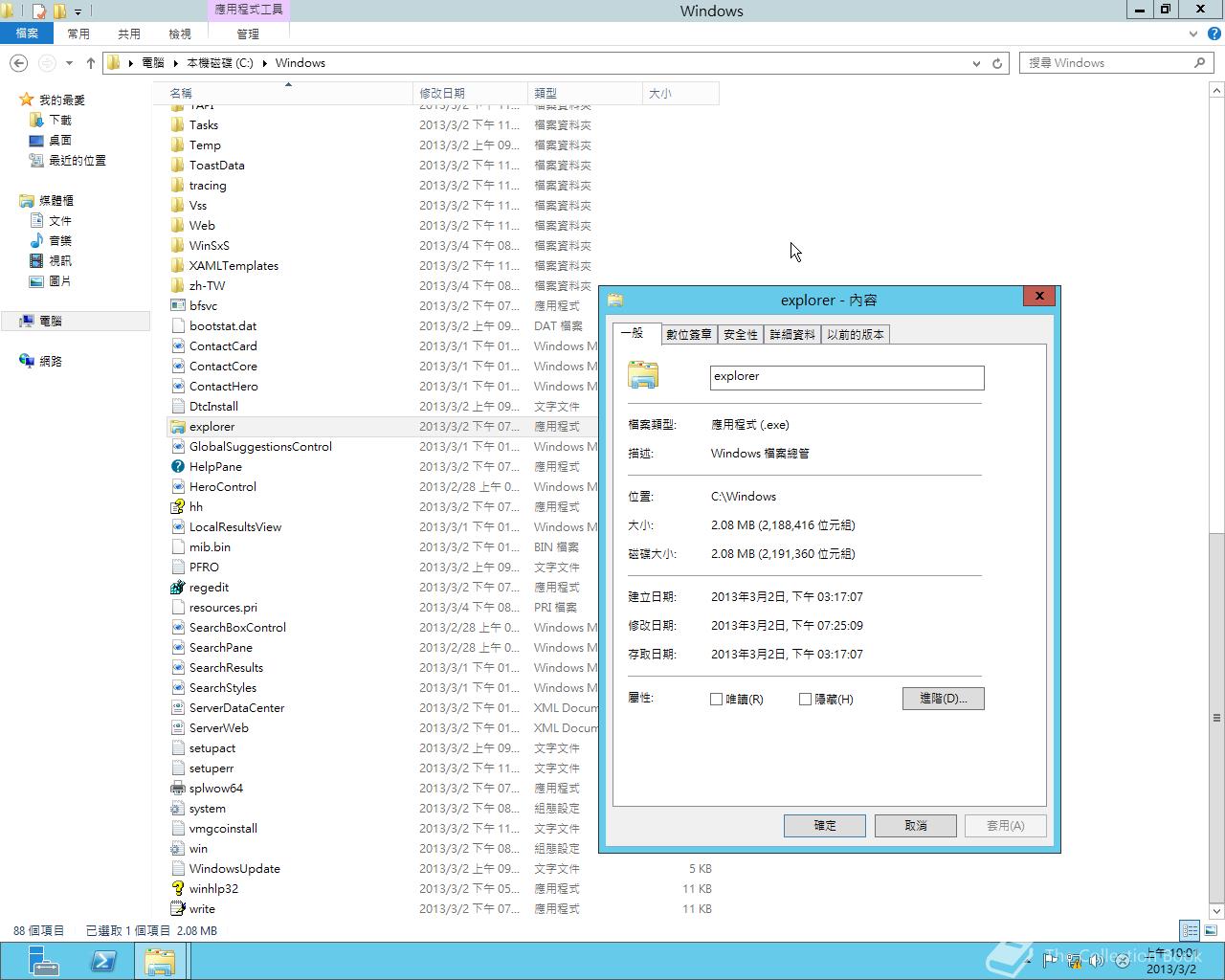
Task: Select 音樂 library in the navigation pane
Action: 60,240
